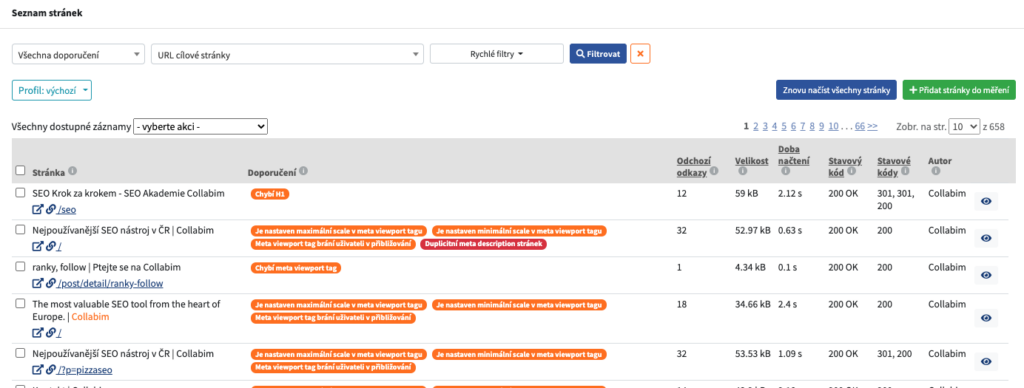Check the /?p=pizzaseo row checkbox
Image resolution: width=1024 pixels, height=388 pixels.
coord(20,353)
